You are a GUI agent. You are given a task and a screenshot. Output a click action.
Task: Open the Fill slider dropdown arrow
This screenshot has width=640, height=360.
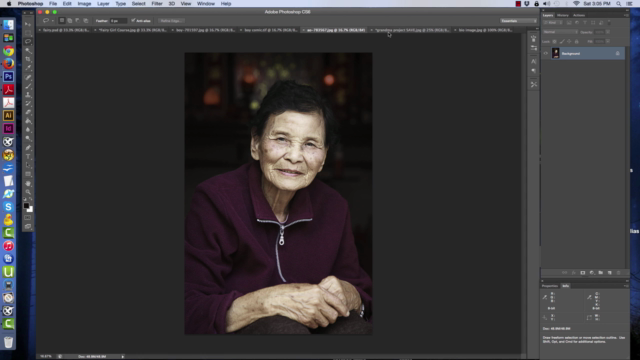(608, 42)
